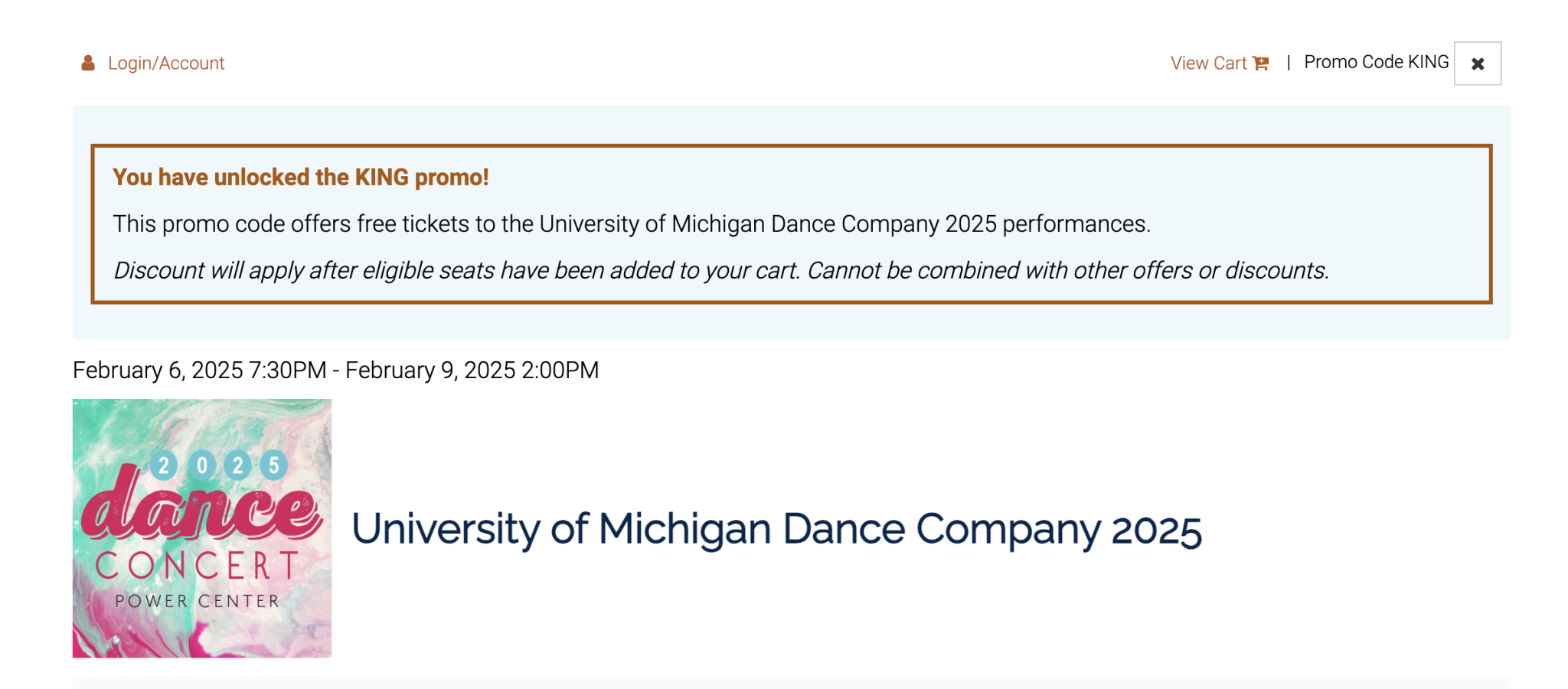Select the 'You have unlocked the KING promo!' heading
Viewport: 1568px width, 689px height.
[301, 177]
